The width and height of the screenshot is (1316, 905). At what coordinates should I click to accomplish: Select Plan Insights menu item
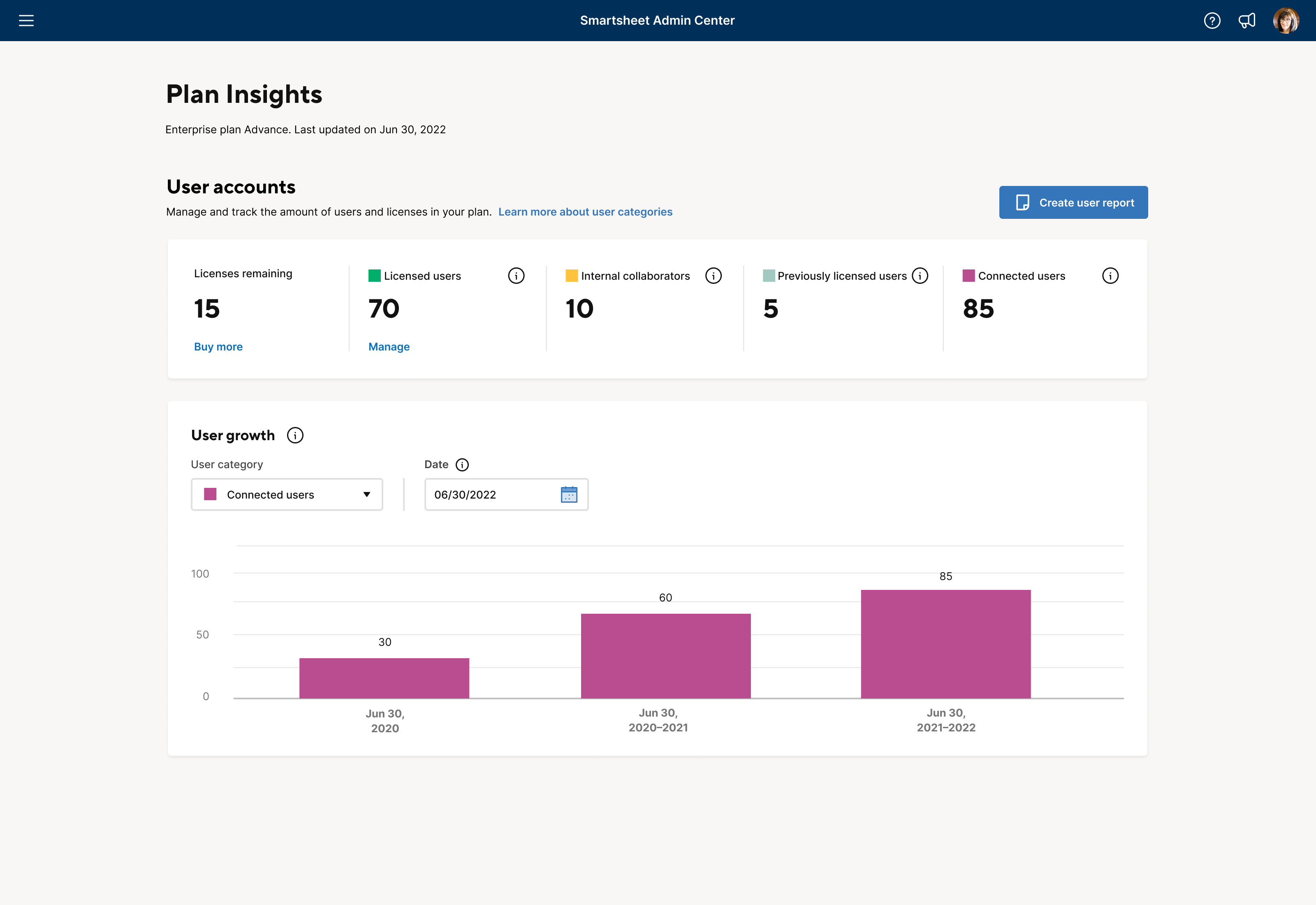point(243,94)
